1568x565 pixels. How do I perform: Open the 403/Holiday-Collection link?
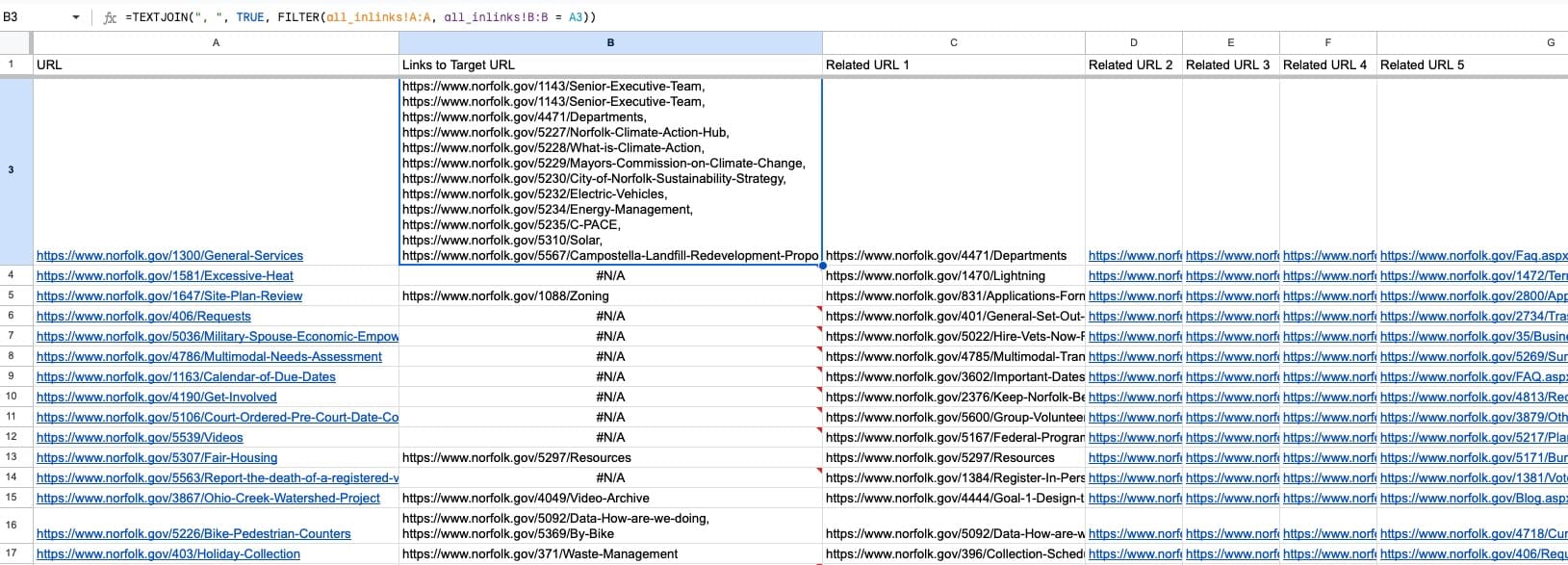click(x=168, y=554)
